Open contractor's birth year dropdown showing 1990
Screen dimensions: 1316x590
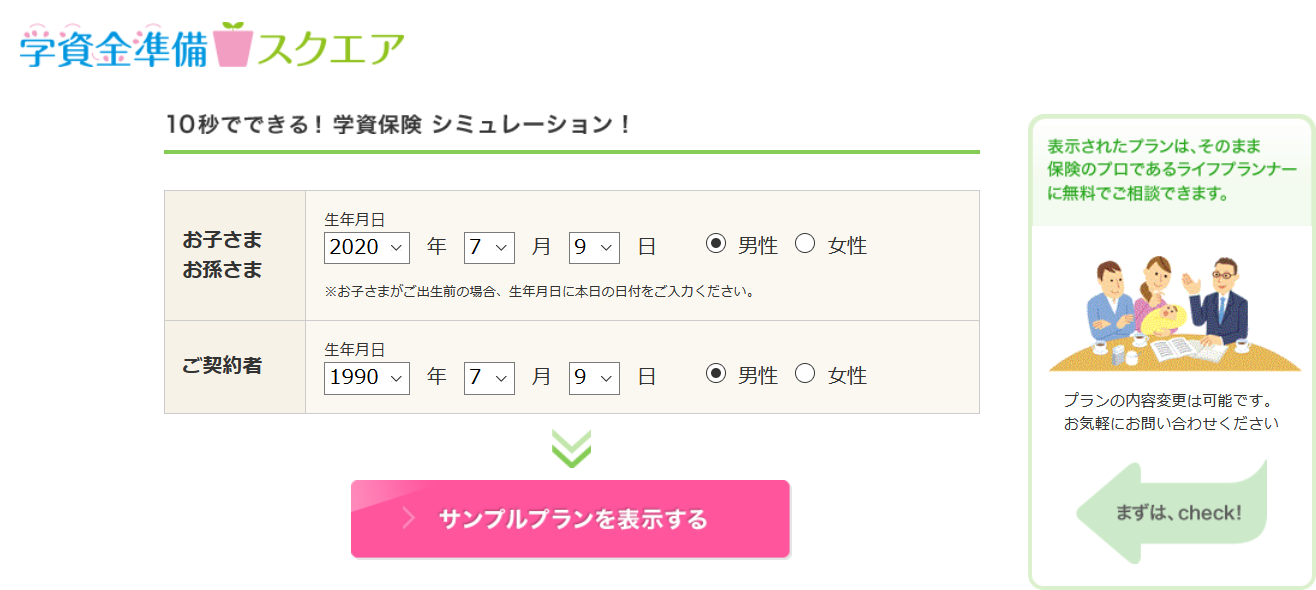pos(367,377)
